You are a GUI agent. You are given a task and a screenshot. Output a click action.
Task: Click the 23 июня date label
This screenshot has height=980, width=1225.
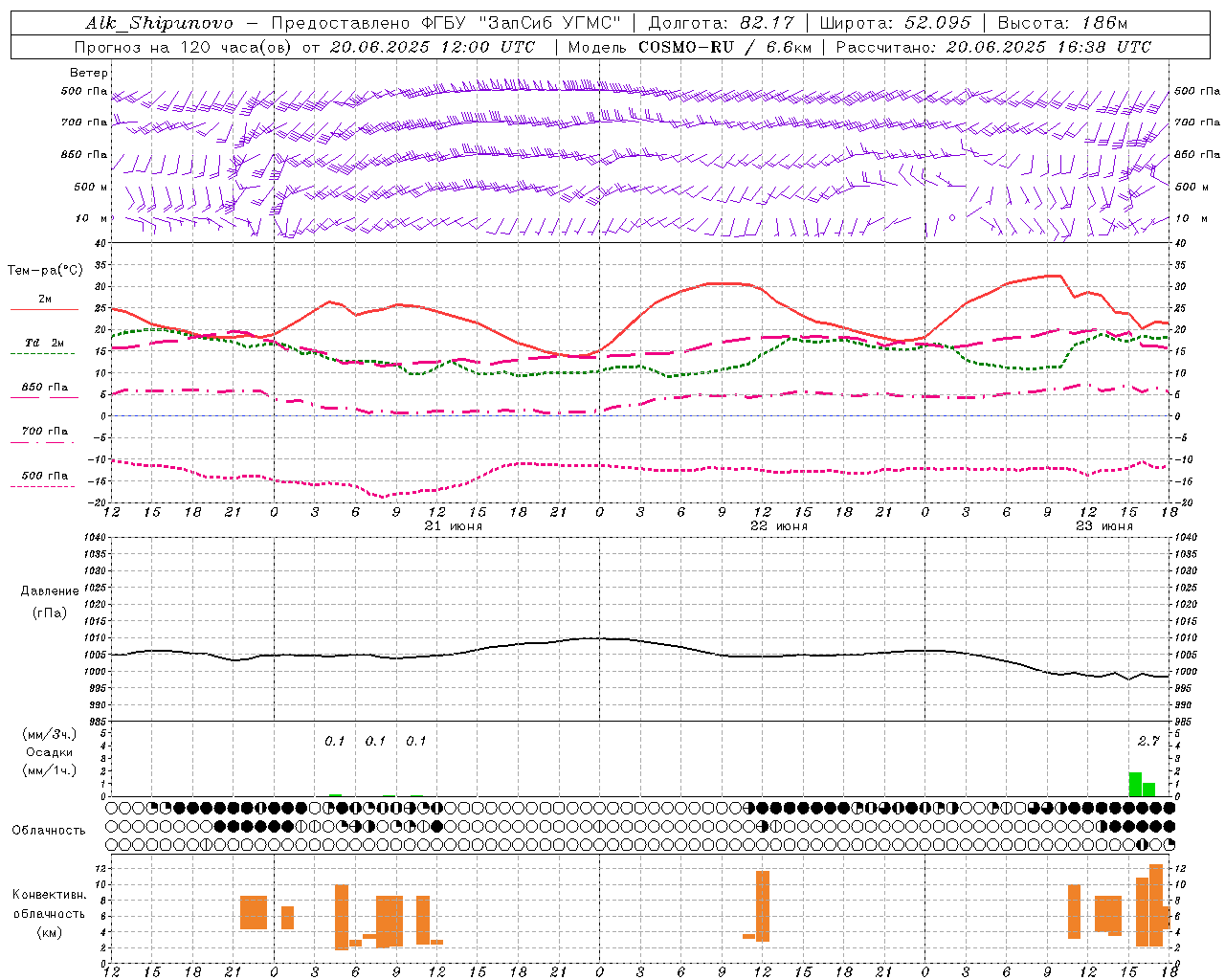coord(1104,526)
